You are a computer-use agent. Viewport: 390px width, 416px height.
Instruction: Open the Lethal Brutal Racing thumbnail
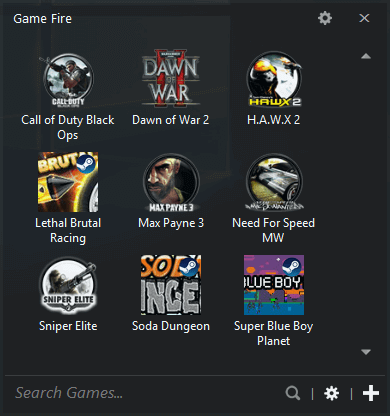click(68, 182)
